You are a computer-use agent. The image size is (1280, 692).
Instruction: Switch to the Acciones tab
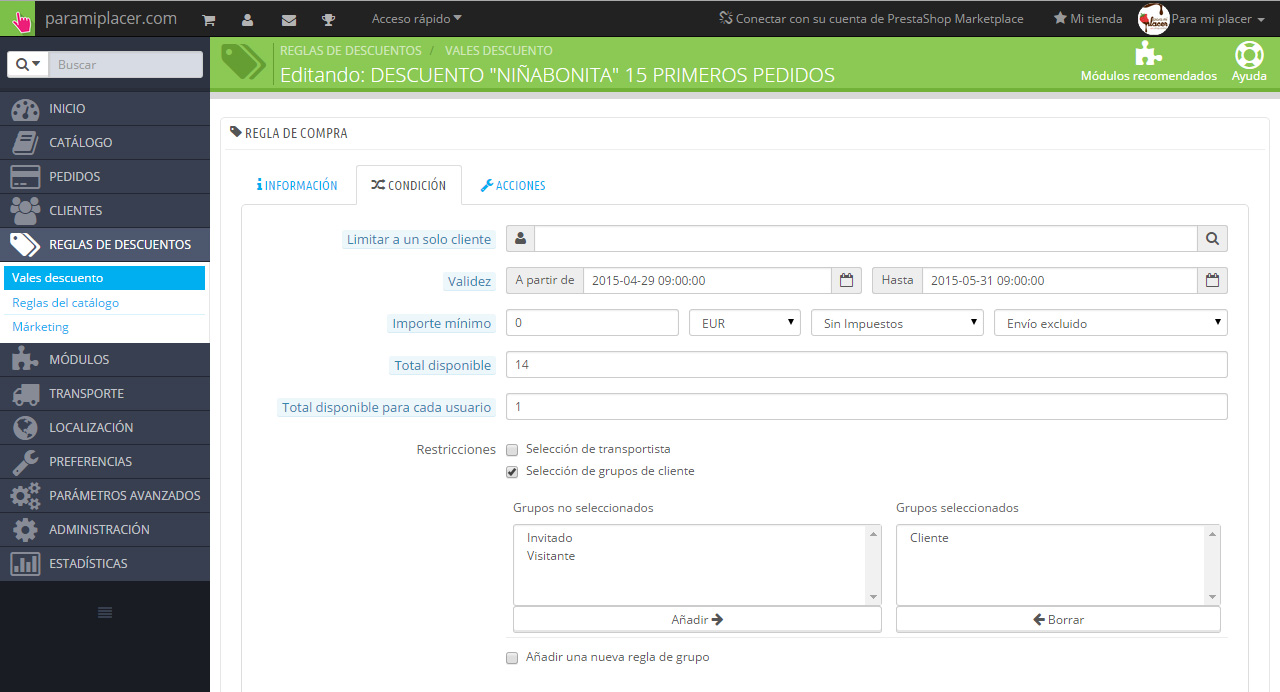[513, 186]
